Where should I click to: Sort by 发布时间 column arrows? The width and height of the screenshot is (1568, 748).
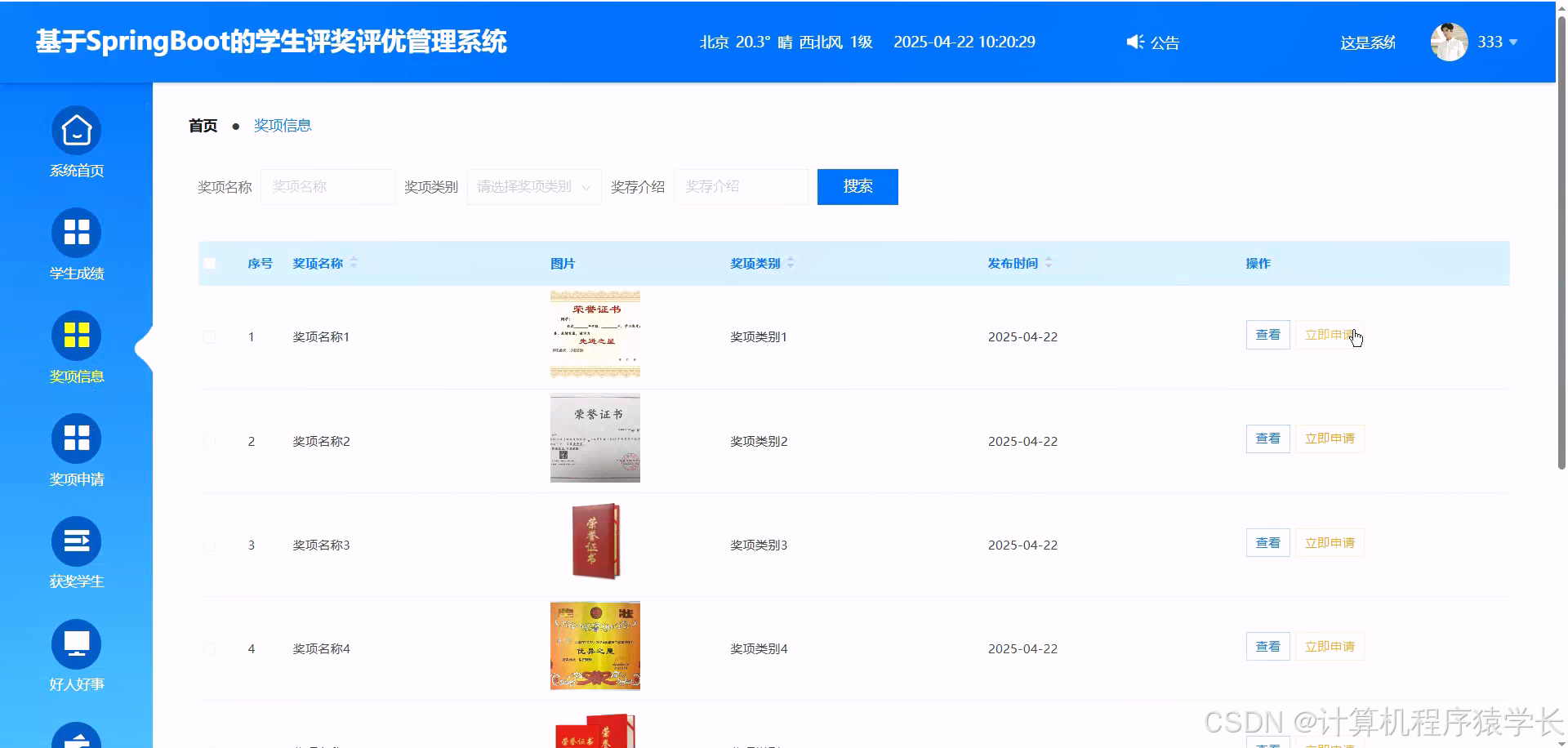coord(1049,263)
